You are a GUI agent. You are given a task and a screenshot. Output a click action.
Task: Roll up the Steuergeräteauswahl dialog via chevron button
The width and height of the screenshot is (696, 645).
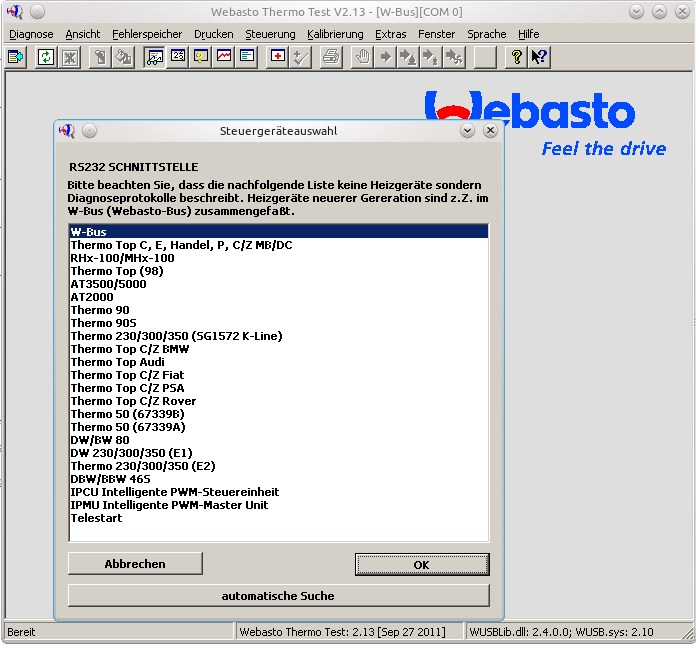point(467,131)
